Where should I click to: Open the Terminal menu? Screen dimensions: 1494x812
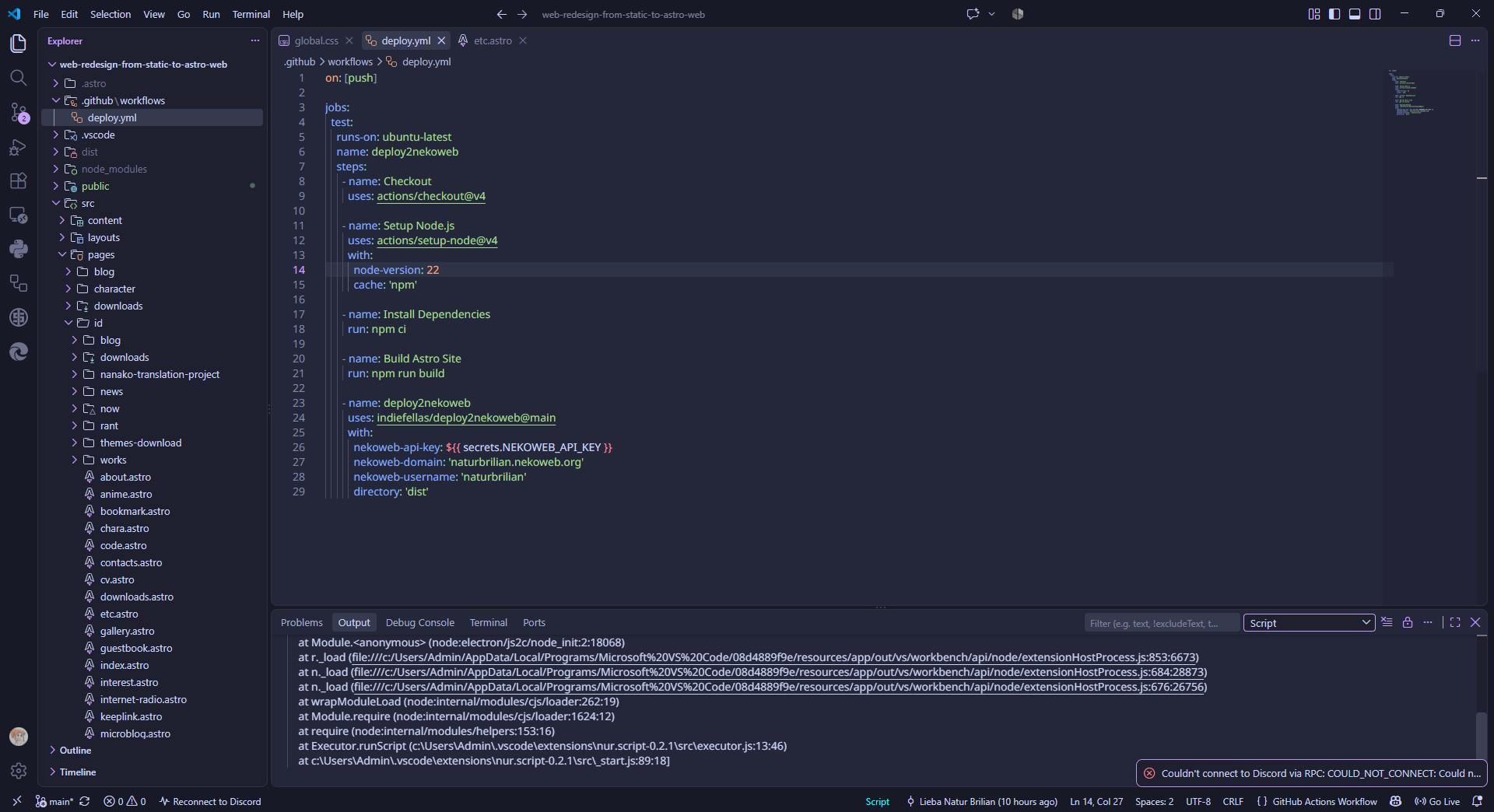[x=251, y=14]
